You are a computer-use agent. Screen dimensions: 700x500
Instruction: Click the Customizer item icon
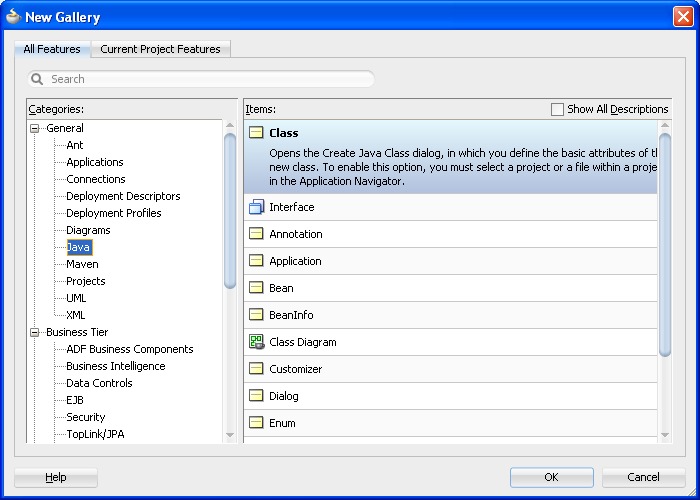click(256, 369)
